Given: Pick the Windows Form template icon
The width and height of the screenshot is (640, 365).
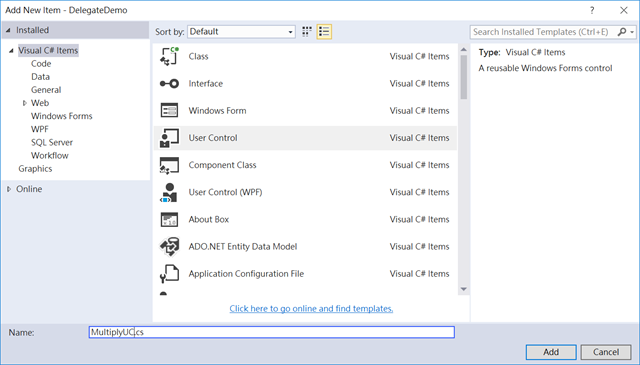Looking at the screenshot, I should [x=169, y=111].
